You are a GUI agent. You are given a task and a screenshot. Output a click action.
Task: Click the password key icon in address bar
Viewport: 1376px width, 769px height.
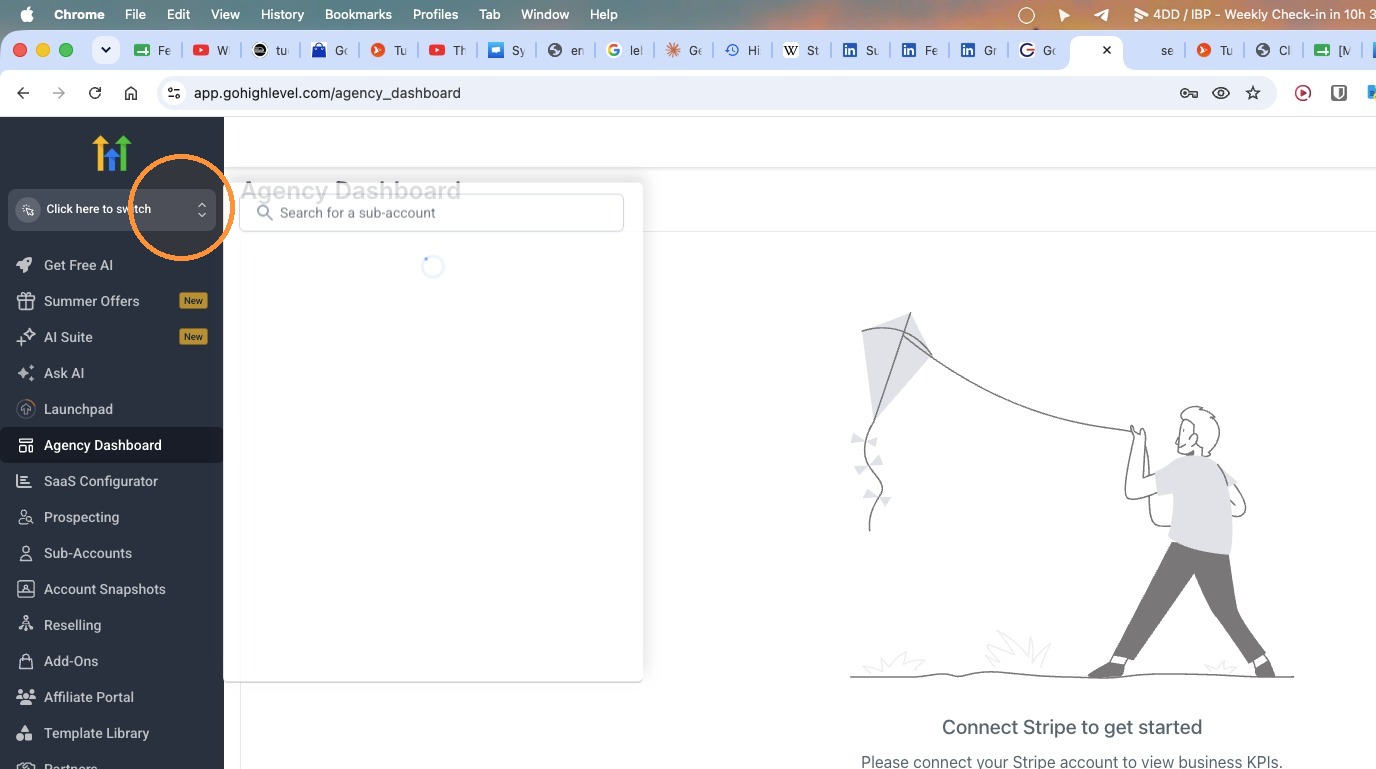pyautogui.click(x=1189, y=93)
